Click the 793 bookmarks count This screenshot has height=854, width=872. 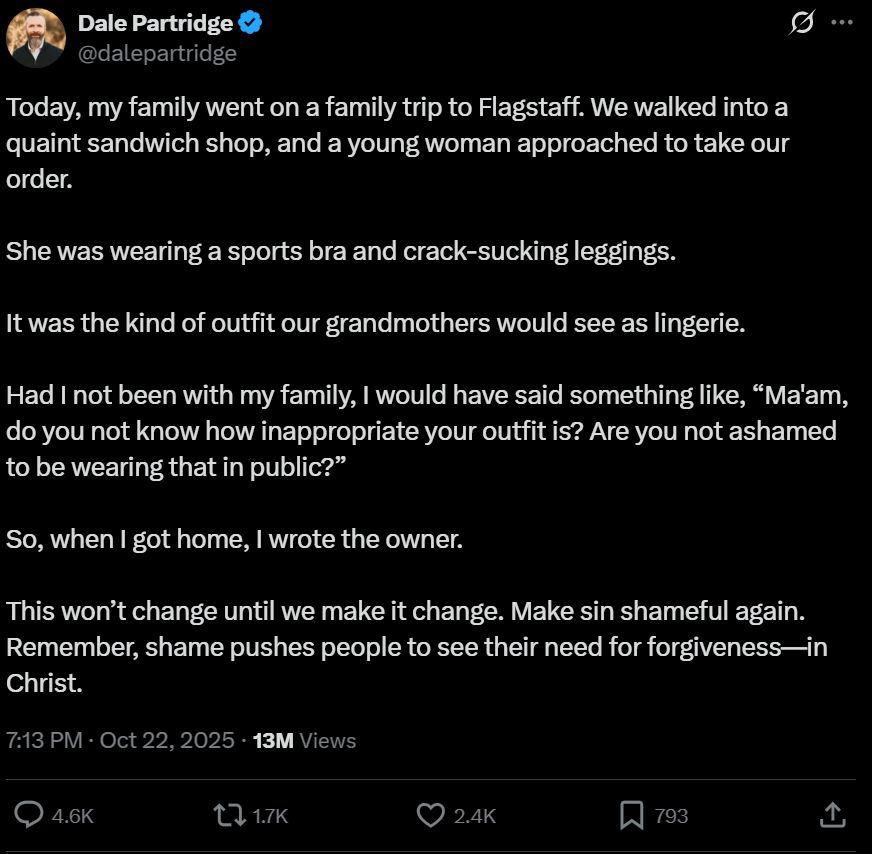[671, 816]
